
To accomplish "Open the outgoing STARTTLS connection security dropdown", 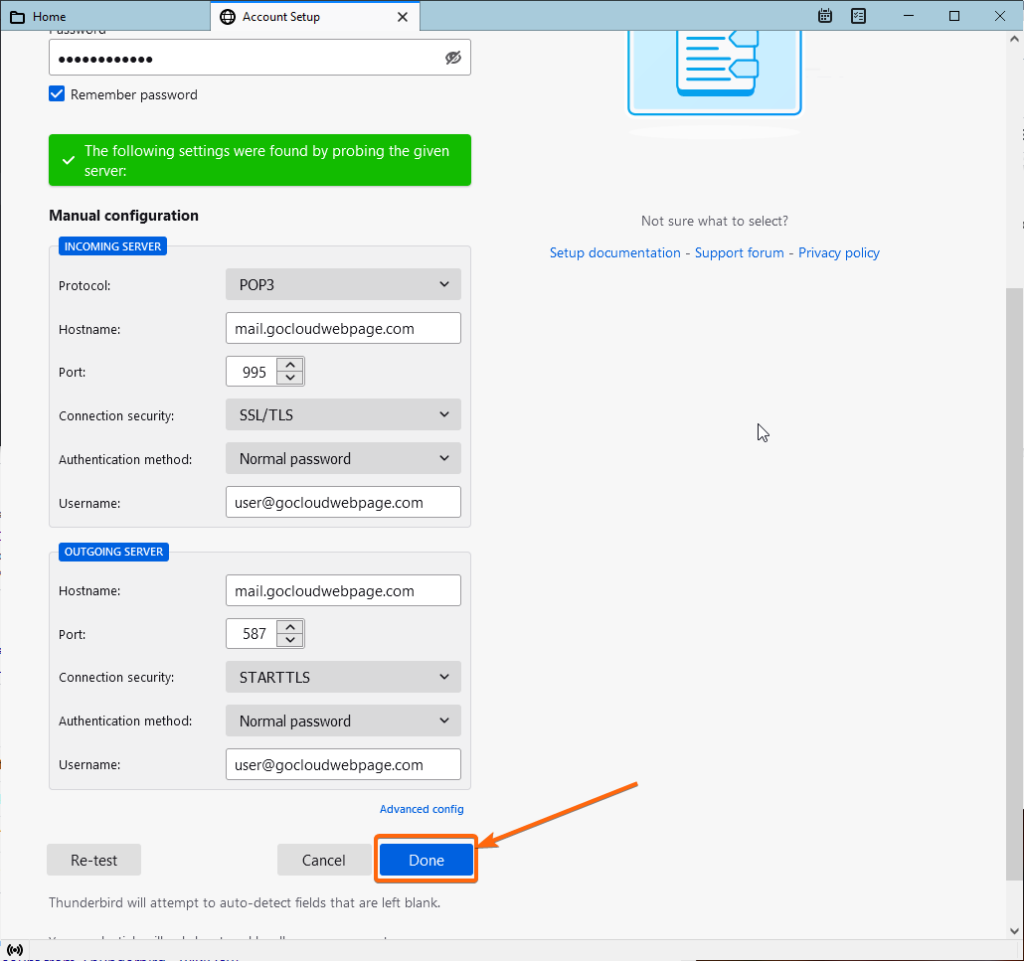I will (x=343, y=677).
